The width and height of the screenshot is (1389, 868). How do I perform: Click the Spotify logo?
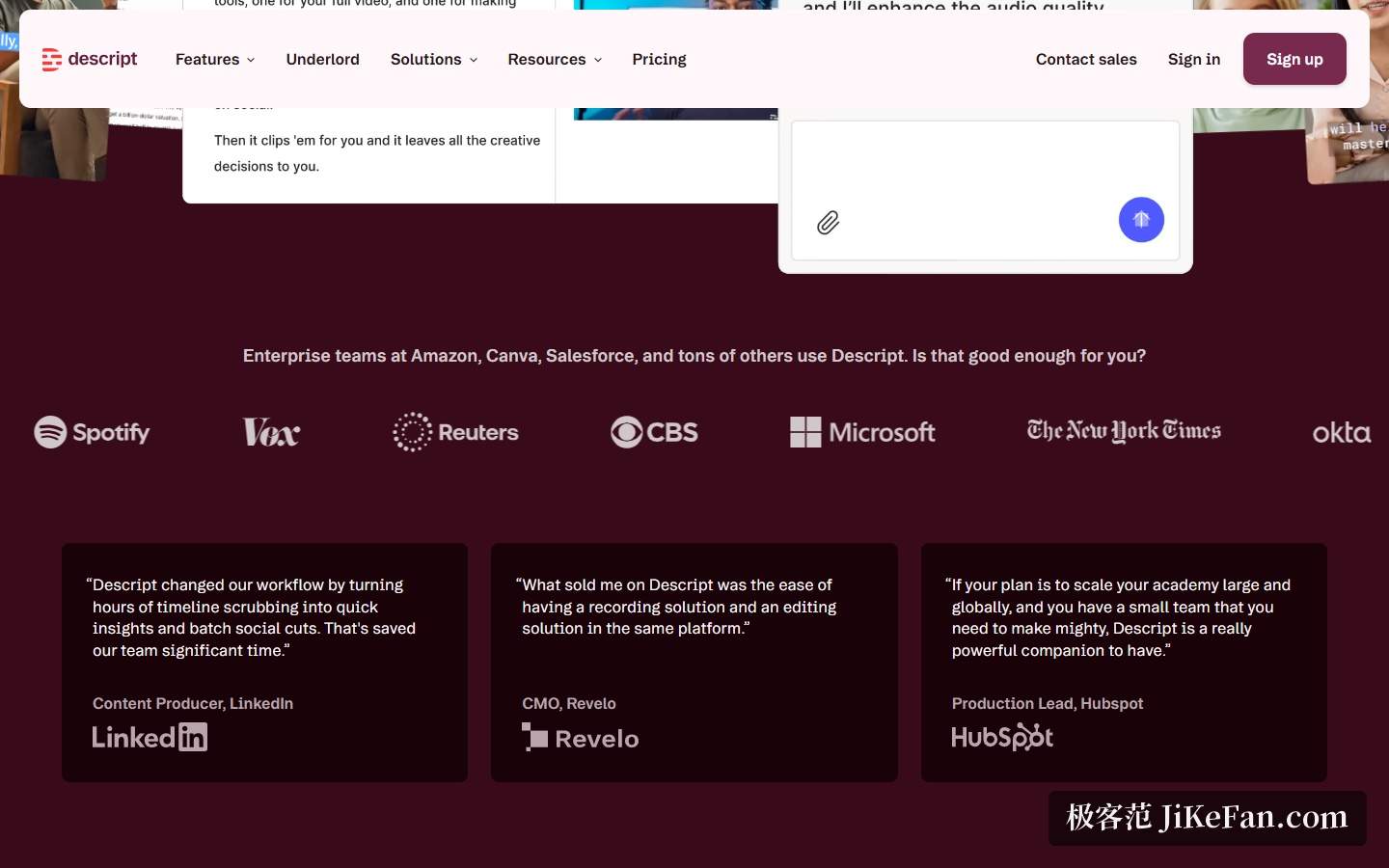(92, 432)
